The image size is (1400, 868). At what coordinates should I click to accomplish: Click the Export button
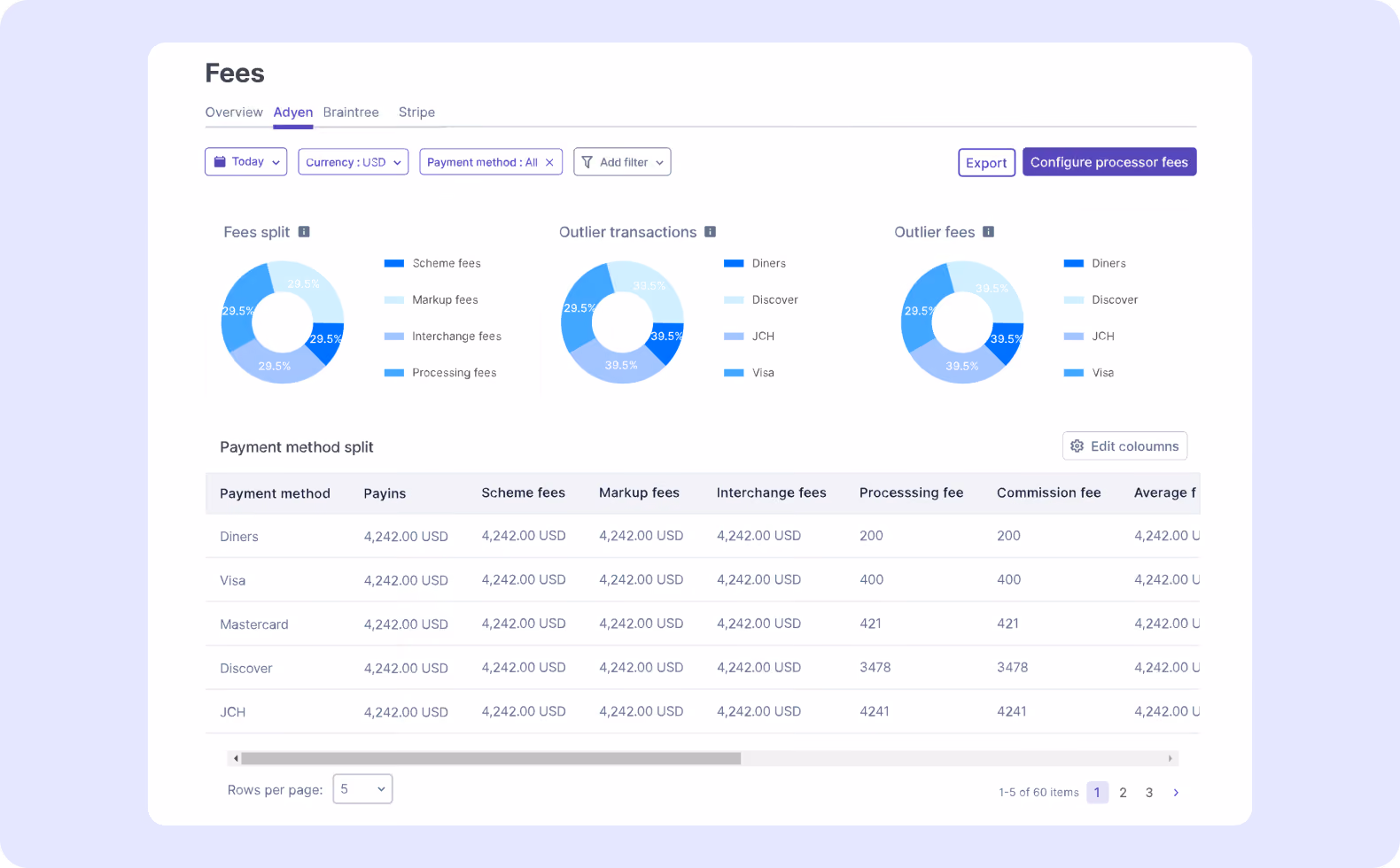[x=986, y=162]
